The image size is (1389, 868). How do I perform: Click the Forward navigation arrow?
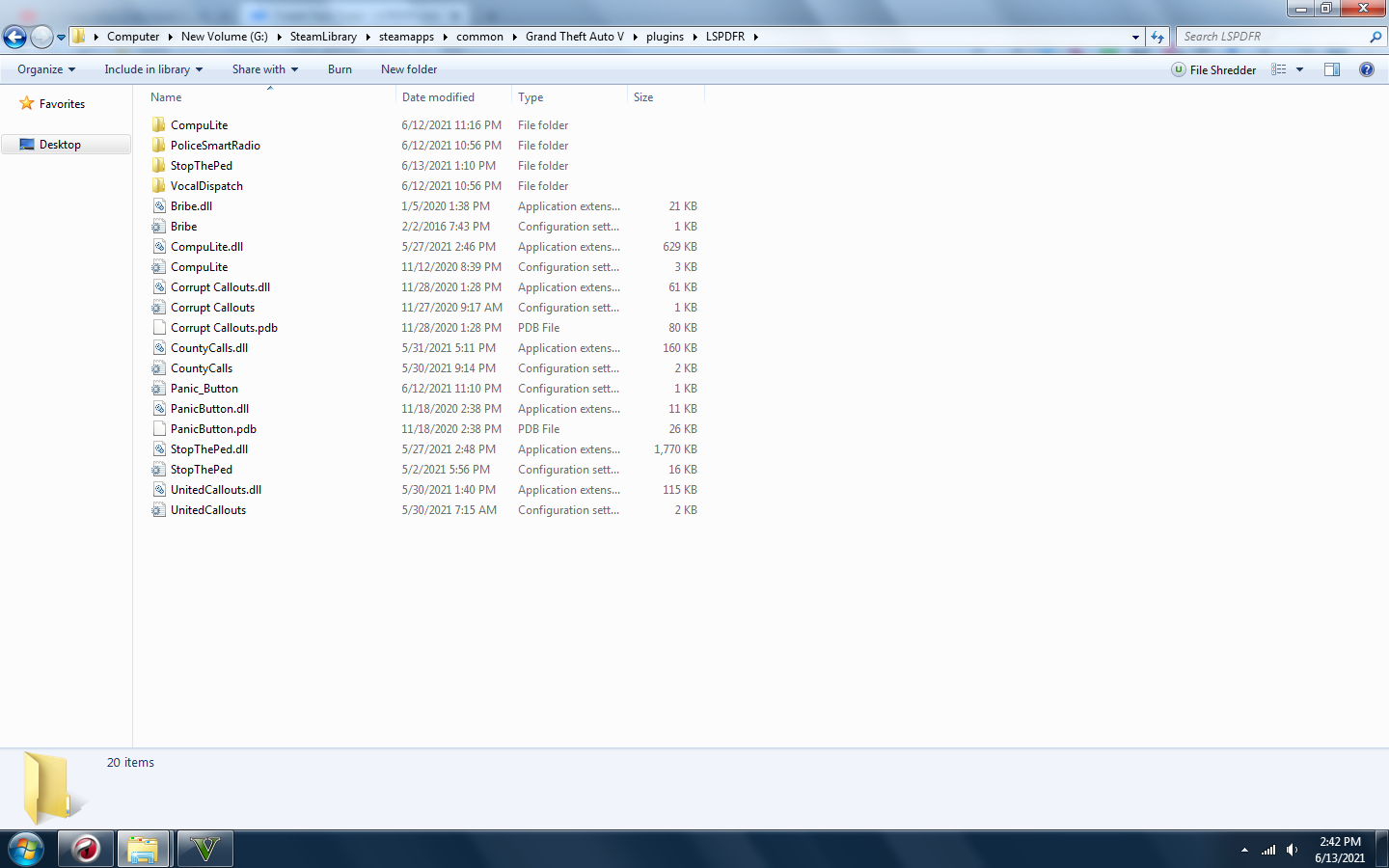pyautogui.click(x=41, y=37)
